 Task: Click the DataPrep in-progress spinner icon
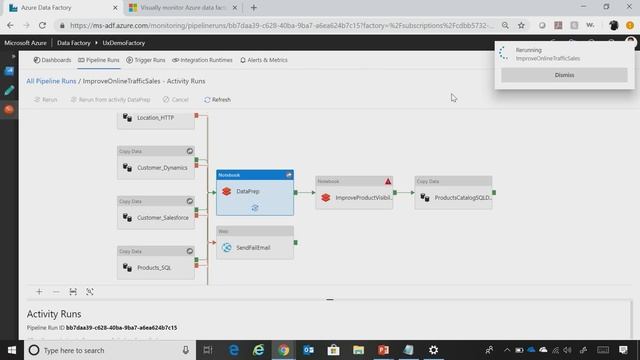(x=255, y=208)
